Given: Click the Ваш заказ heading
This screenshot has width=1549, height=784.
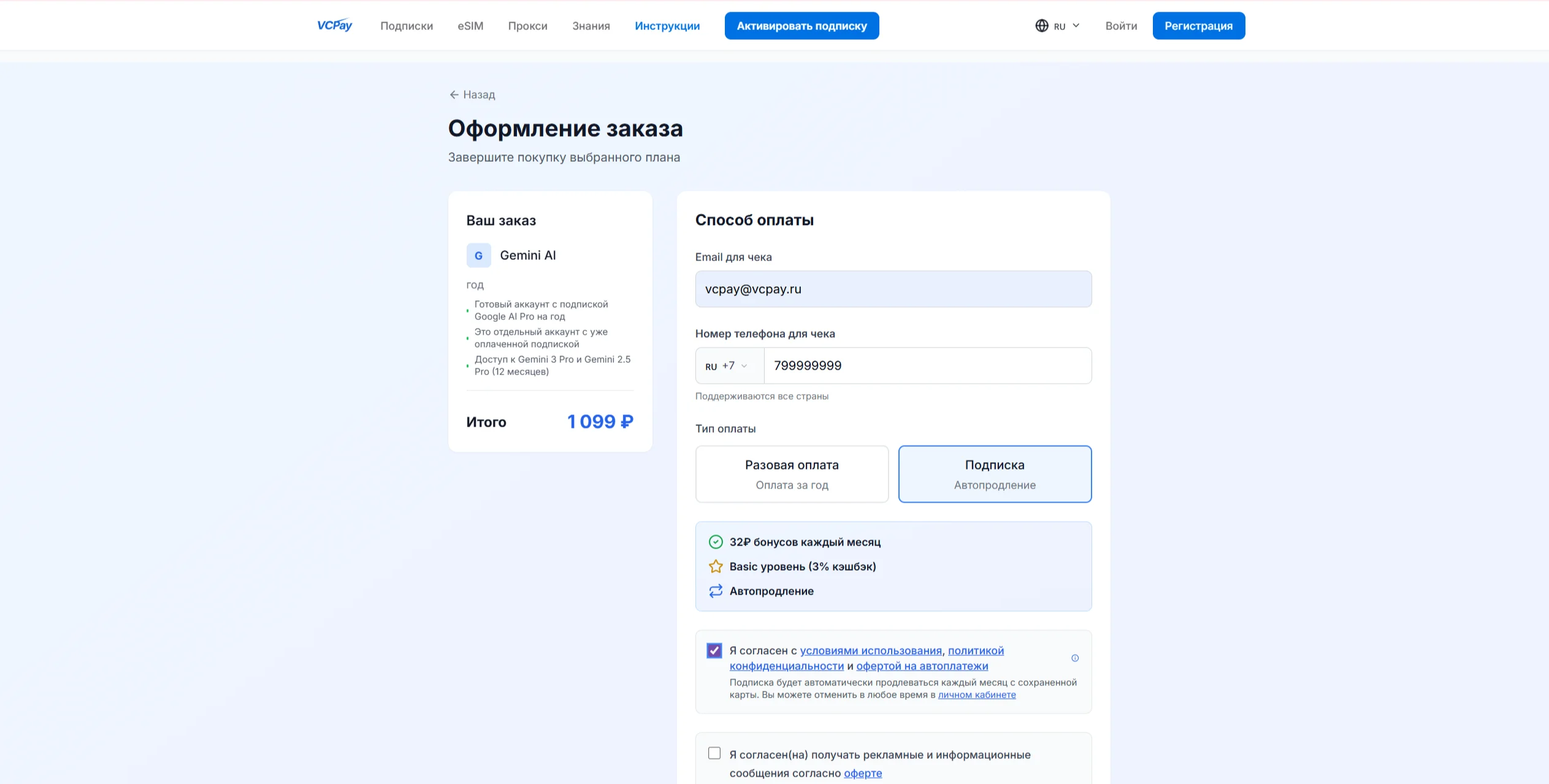Looking at the screenshot, I should pos(501,221).
